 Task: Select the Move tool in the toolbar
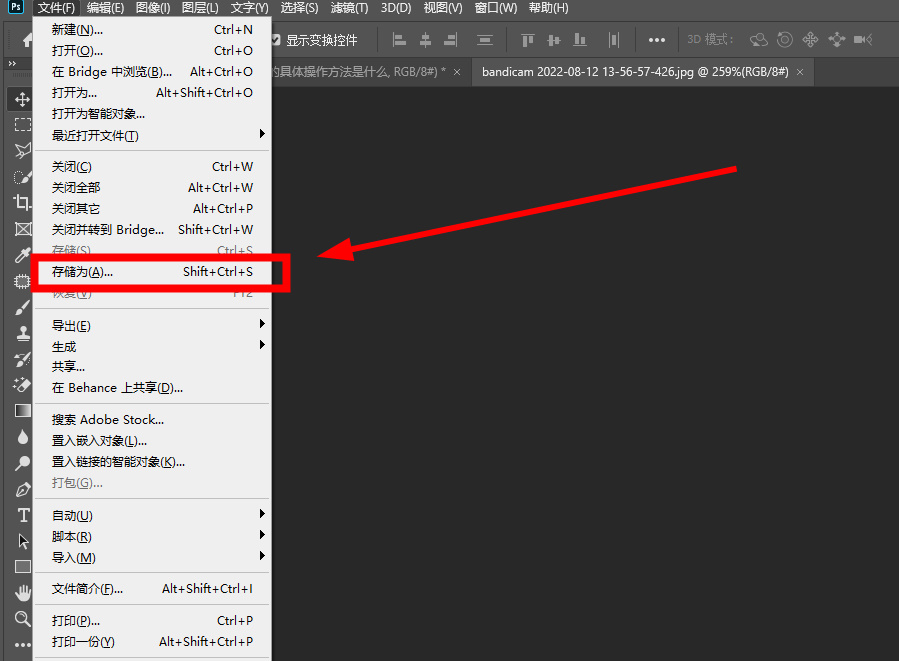tap(22, 99)
